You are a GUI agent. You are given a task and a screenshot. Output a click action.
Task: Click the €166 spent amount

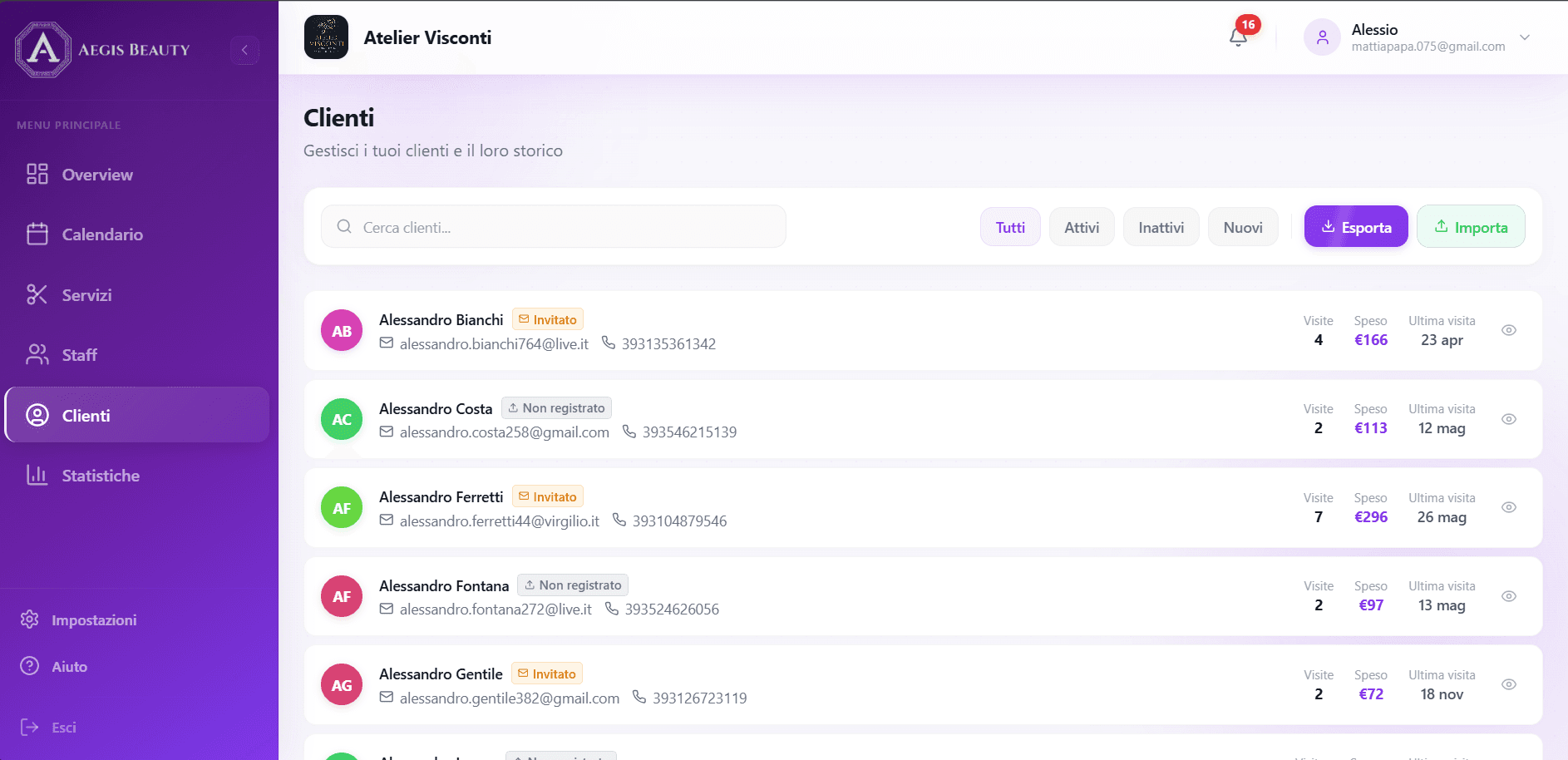(x=1371, y=340)
